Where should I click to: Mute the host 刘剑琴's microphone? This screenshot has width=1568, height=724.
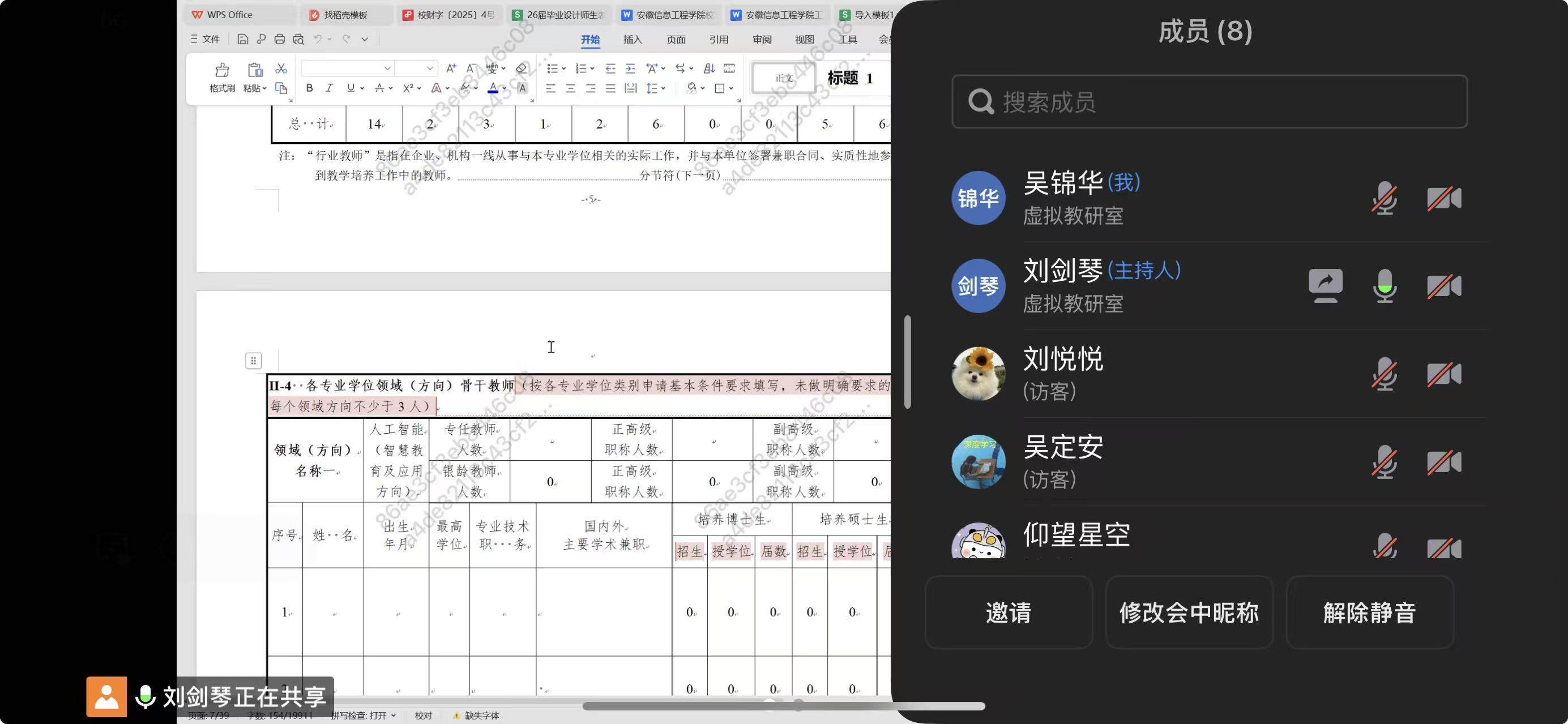(x=1386, y=285)
